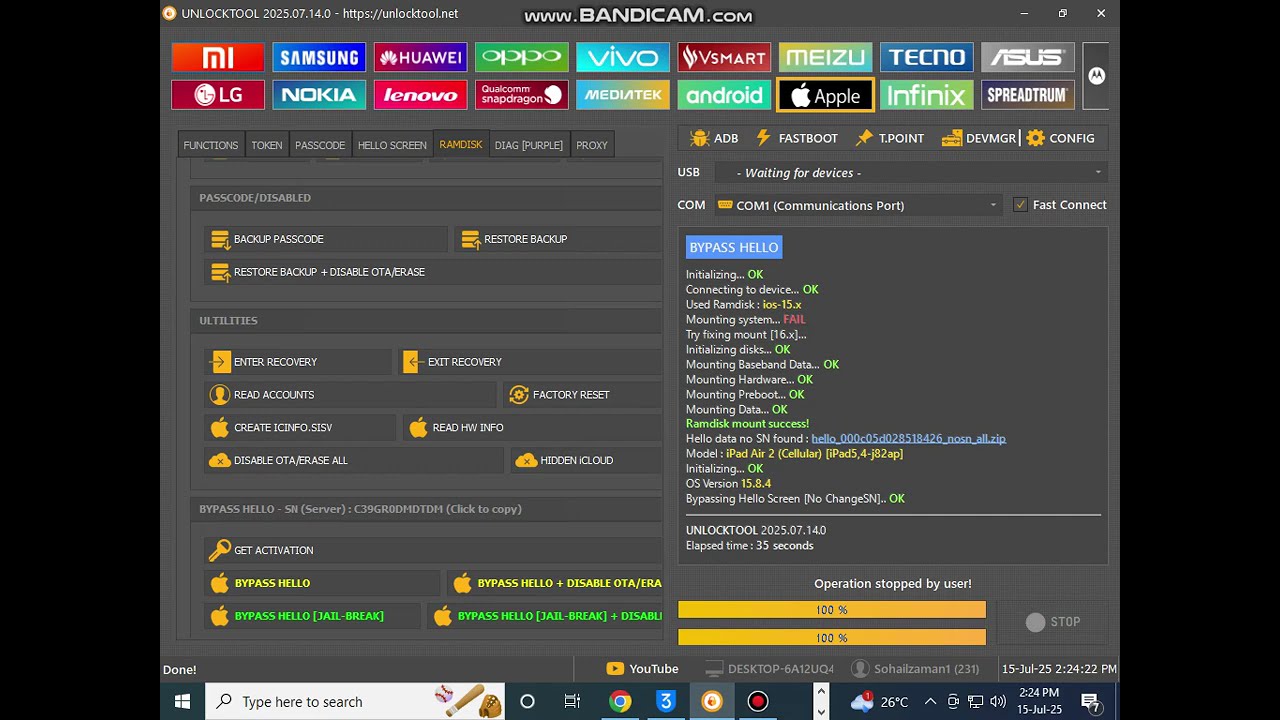Select the Samsung brand tile

[319, 57]
